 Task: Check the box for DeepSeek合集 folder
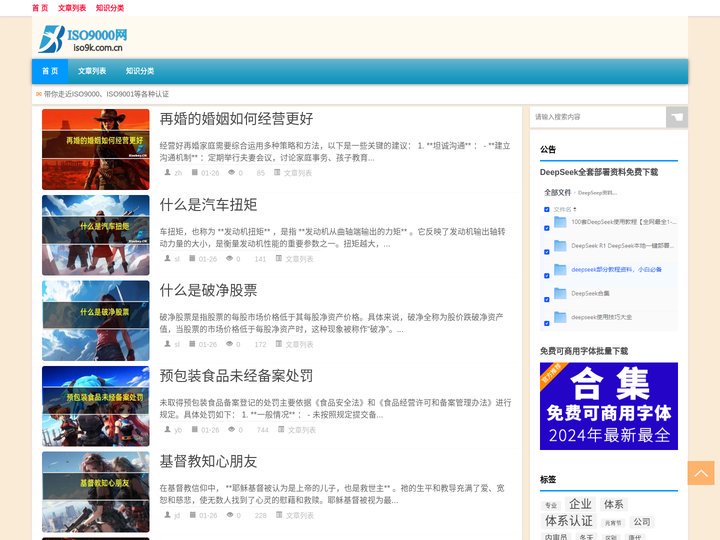546,300
